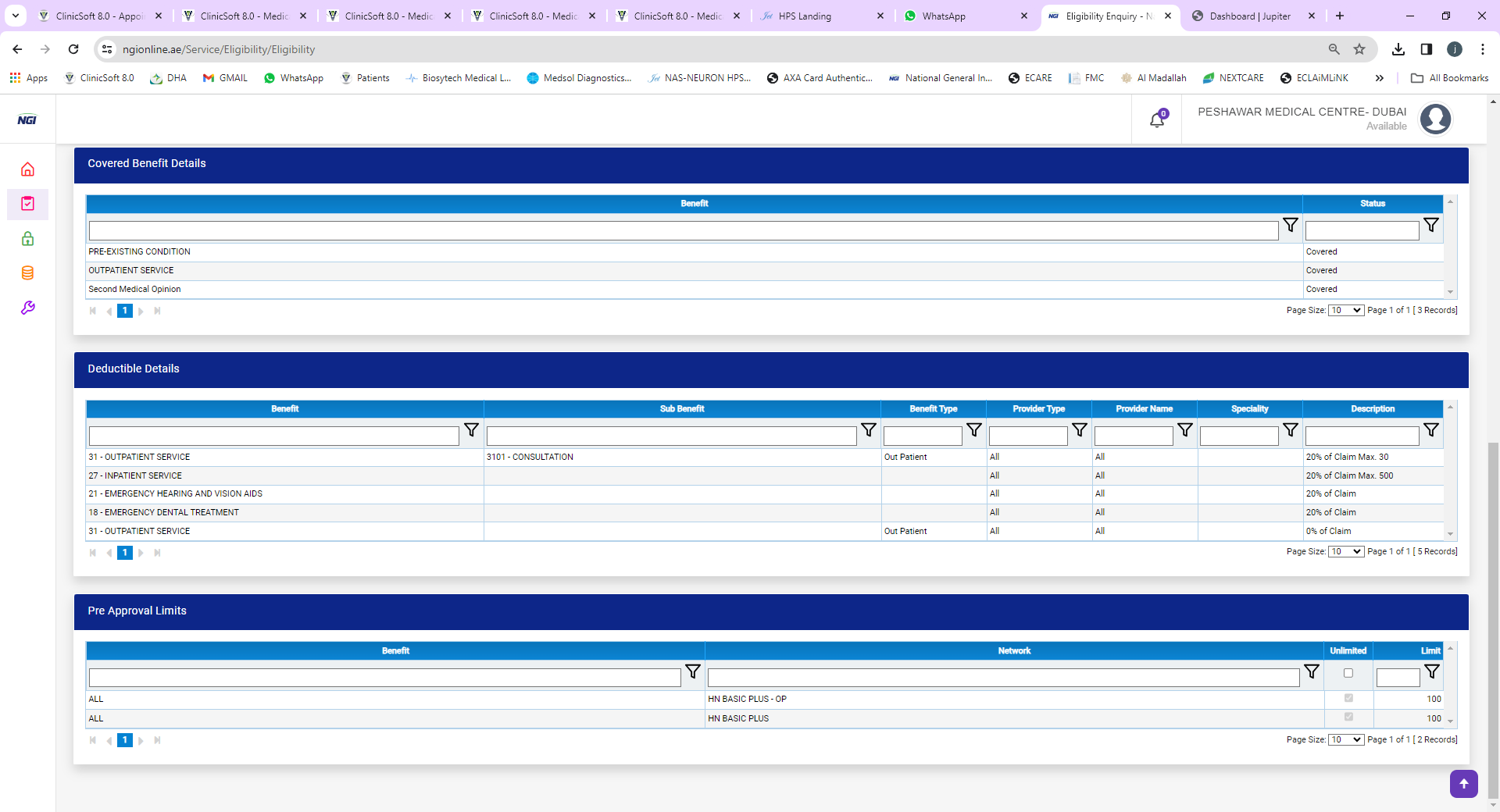Viewport: 1500px width, 812px height.
Task: Click filter icon for Sub Benefit column
Action: [x=868, y=430]
